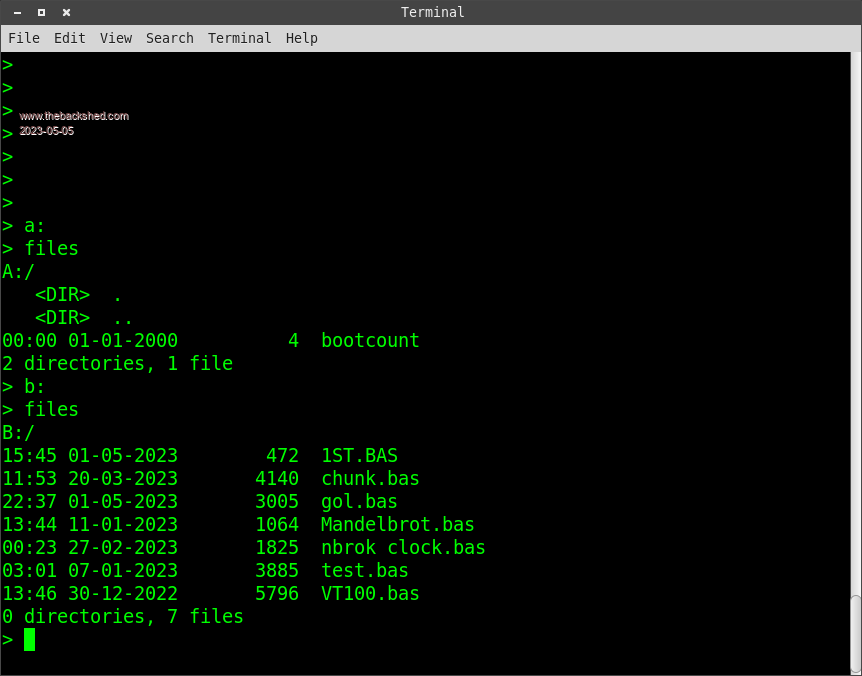
Task: Minimize the Terminal window
Action: pos(18,12)
